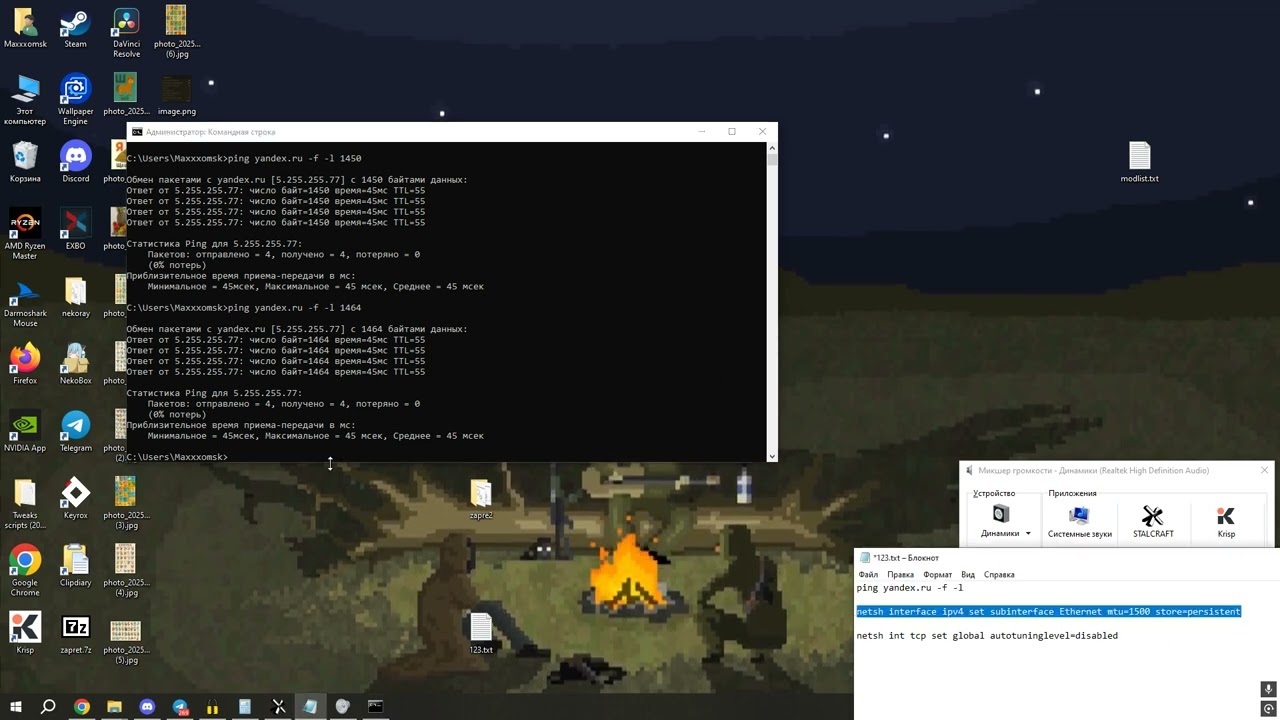Click the Системные звуки icon in mixer
Image resolution: width=1280 pixels, height=720 pixels.
tap(1079, 516)
